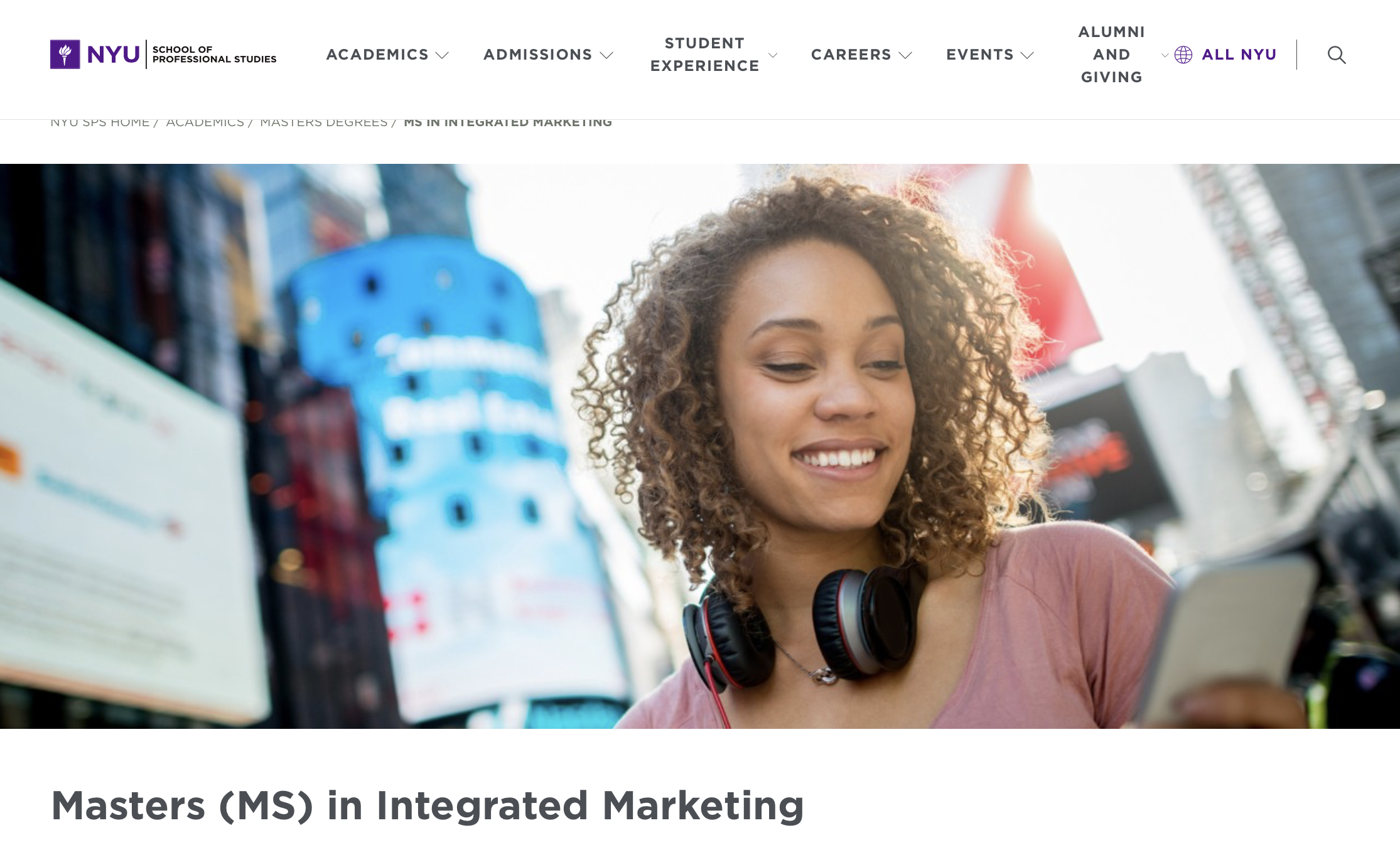
Task: Expand the Careers chevron arrow
Action: coord(905,55)
